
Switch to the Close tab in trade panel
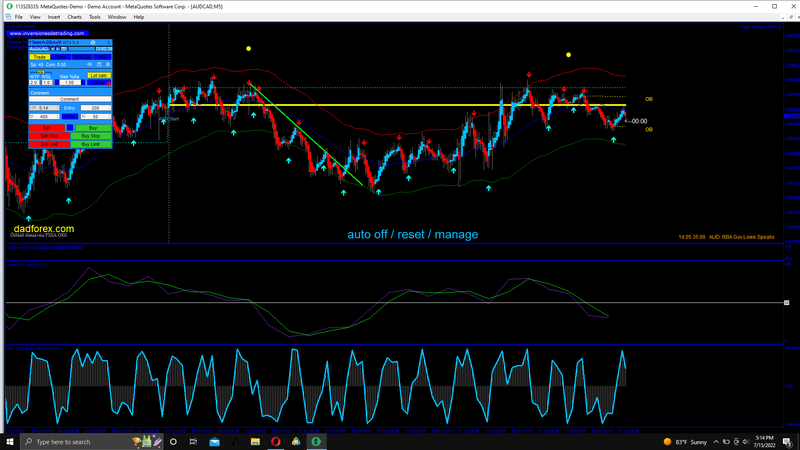click(x=61, y=57)
